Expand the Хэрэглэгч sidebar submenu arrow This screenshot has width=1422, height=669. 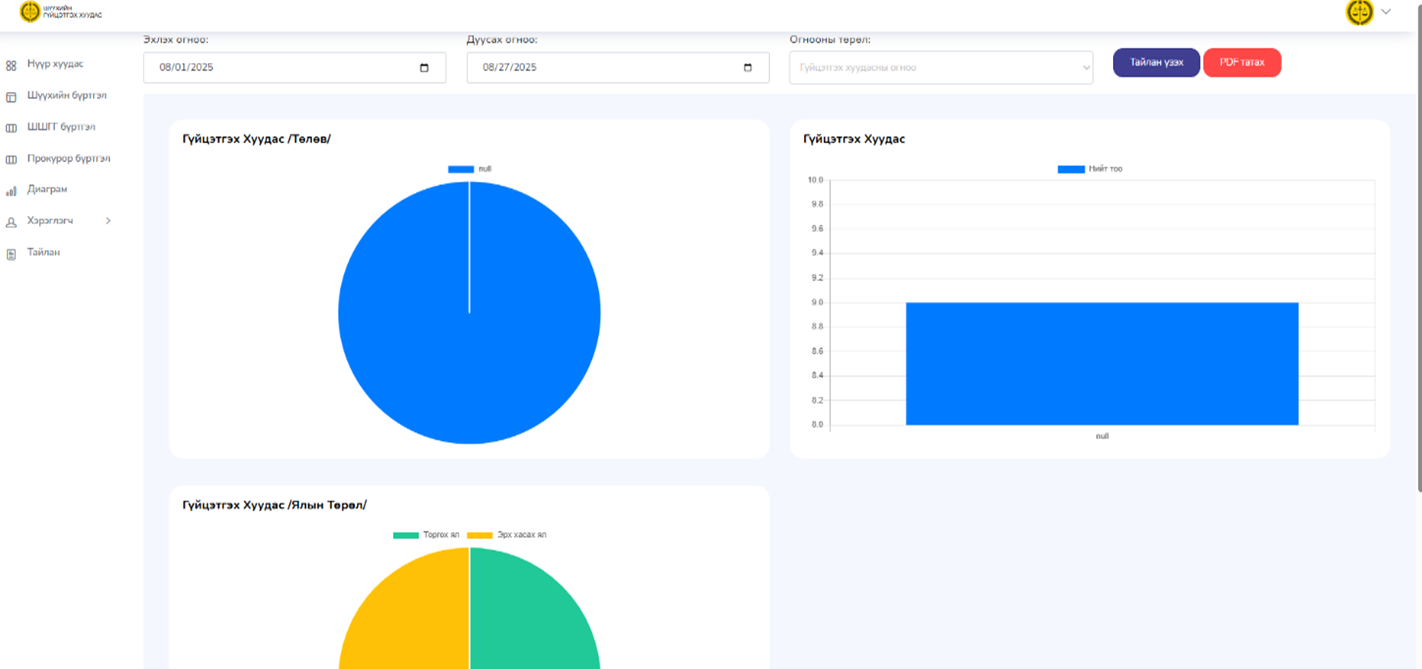click(x=108, y=221)
